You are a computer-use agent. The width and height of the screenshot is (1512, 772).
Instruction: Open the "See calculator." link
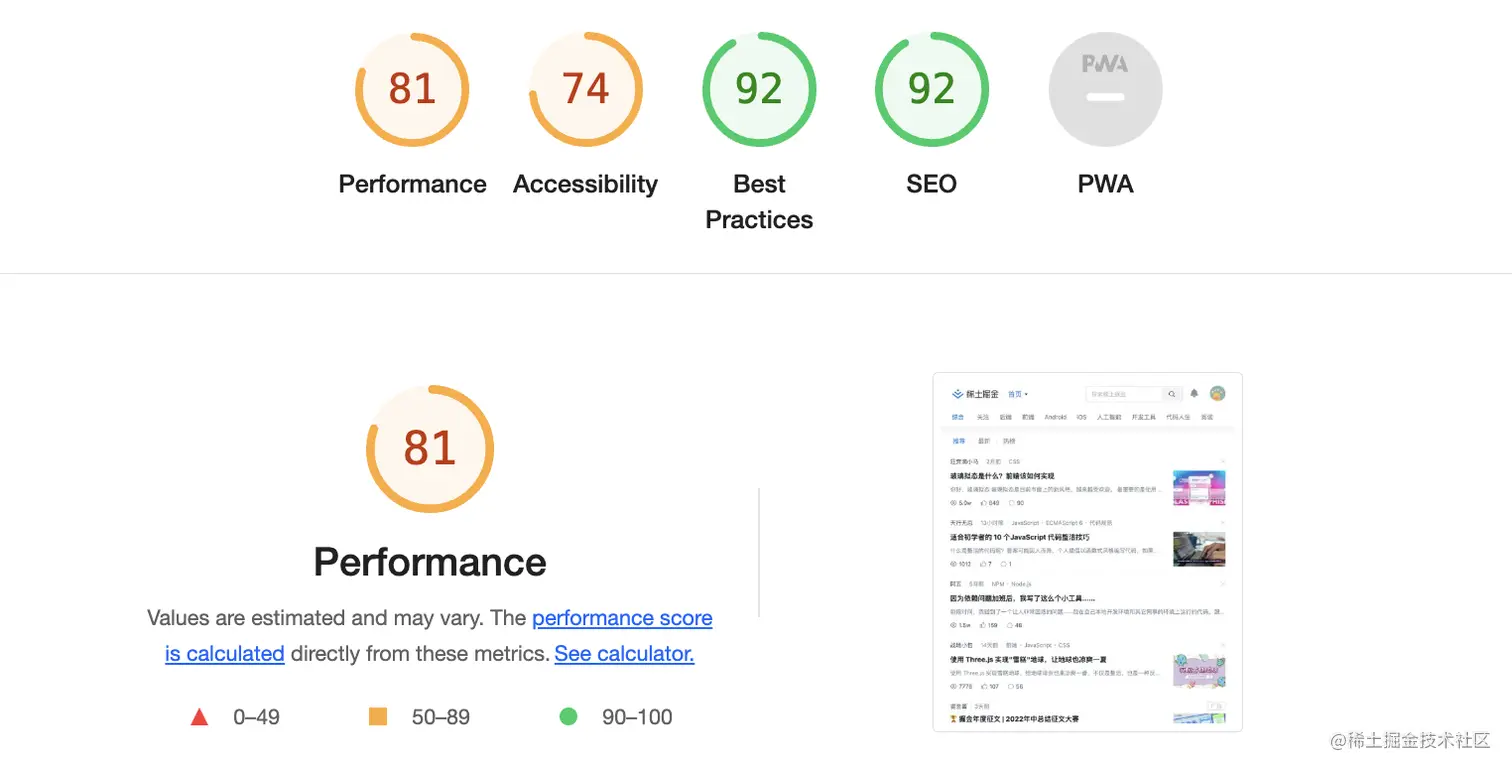[624, 654]
